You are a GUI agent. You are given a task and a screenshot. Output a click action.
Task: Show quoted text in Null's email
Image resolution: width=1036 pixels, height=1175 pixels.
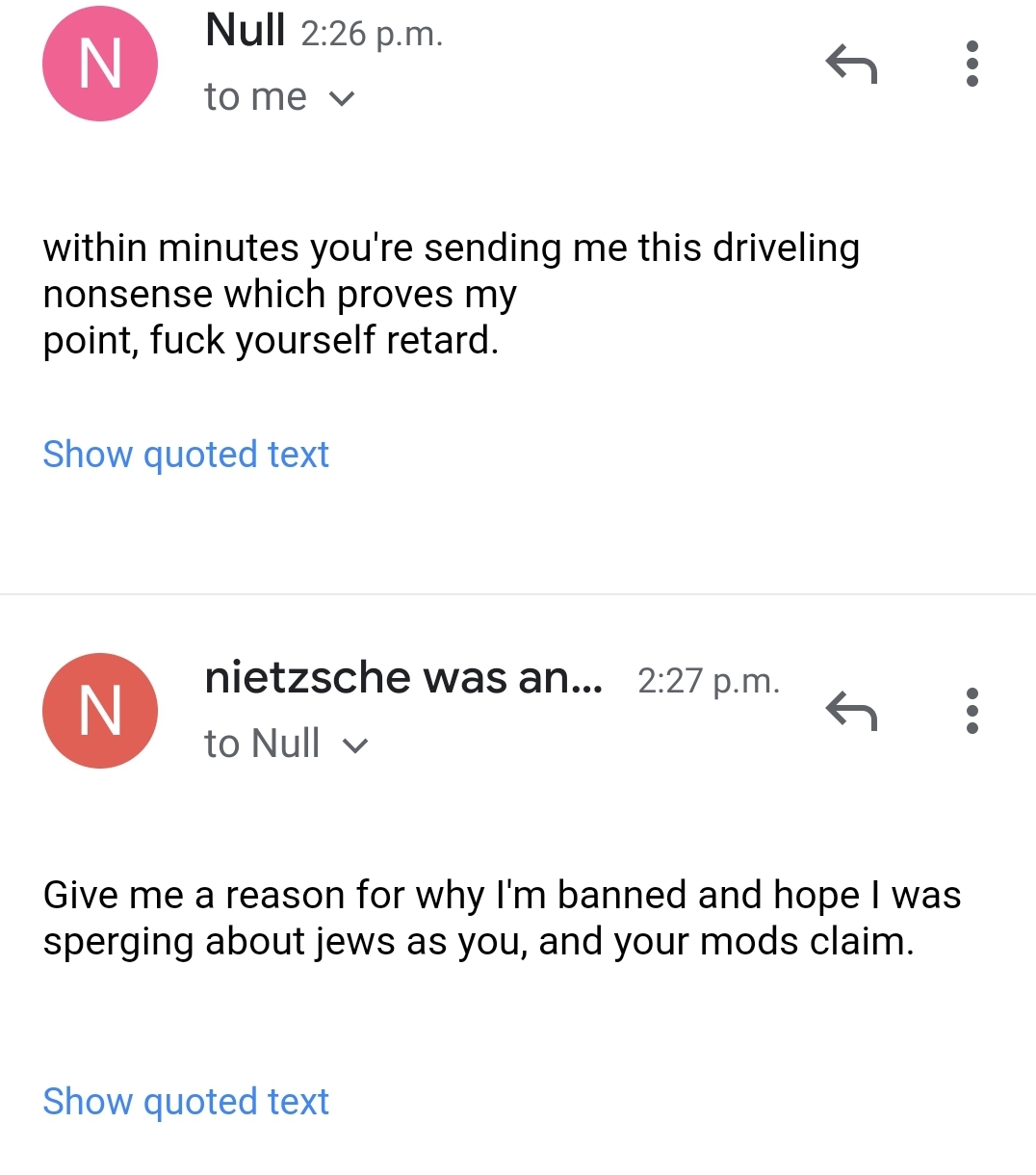[x=186, y=454]
